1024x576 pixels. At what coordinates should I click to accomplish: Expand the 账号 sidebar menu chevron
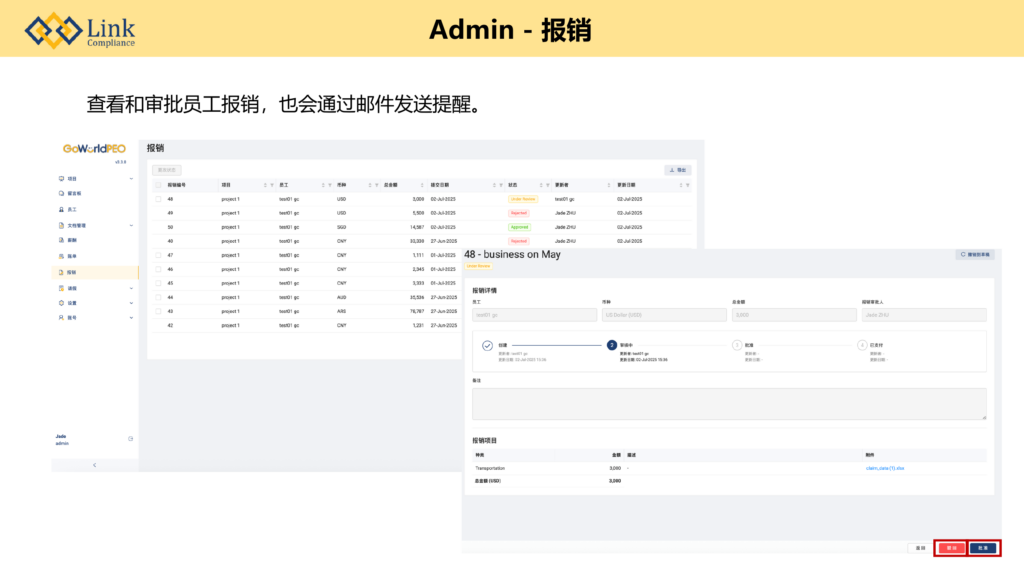pyautogui.click(x=131, y=317)
